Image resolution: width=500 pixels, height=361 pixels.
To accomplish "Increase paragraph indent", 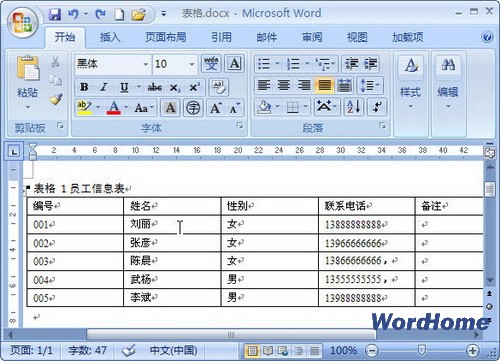I will [371, 64].
